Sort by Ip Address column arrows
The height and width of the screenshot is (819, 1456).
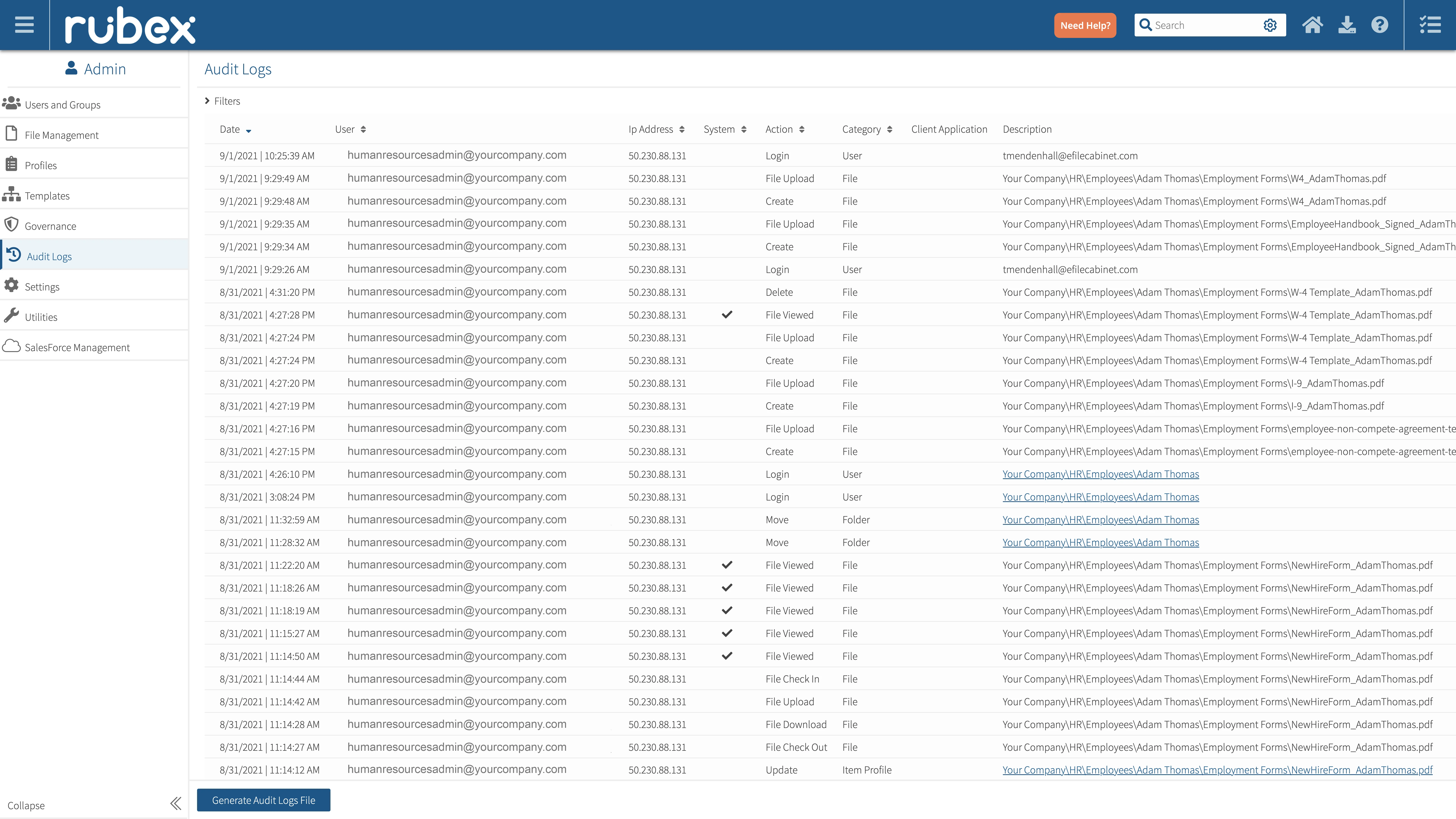[682, 129]
